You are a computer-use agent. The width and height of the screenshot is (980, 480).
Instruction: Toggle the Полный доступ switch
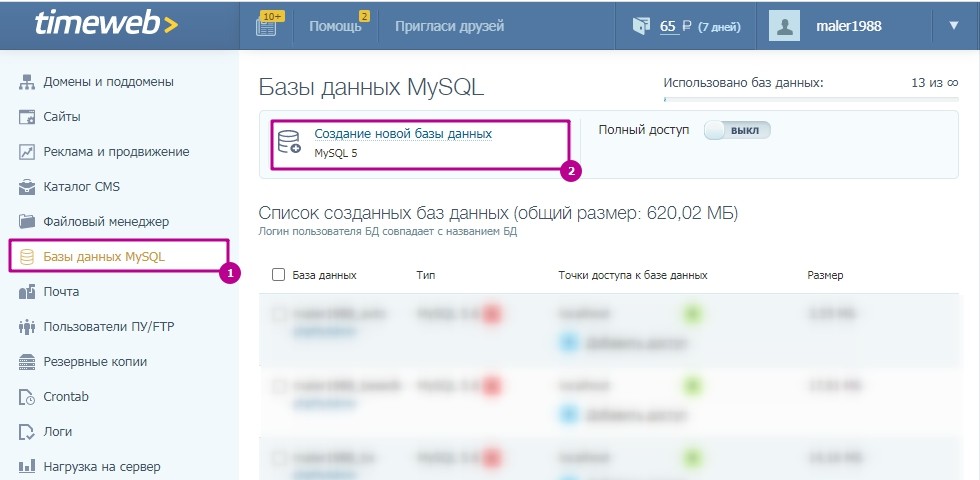(x=738, y=130)
